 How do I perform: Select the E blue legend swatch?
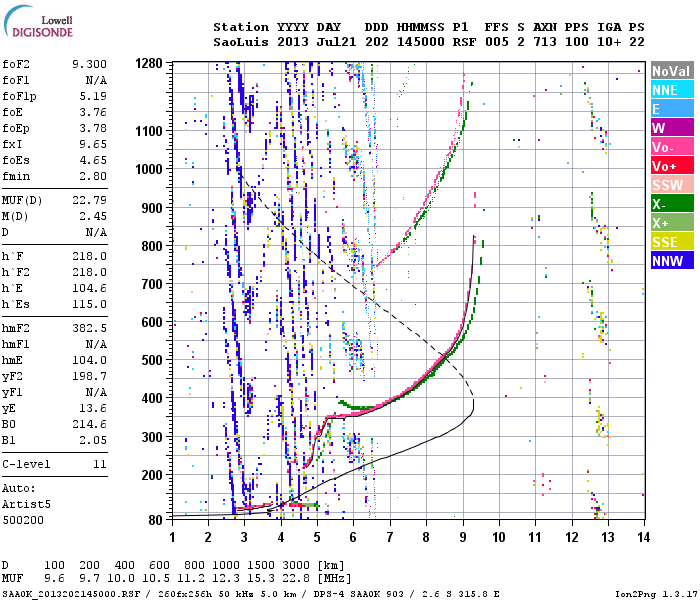tap(672, 109)
